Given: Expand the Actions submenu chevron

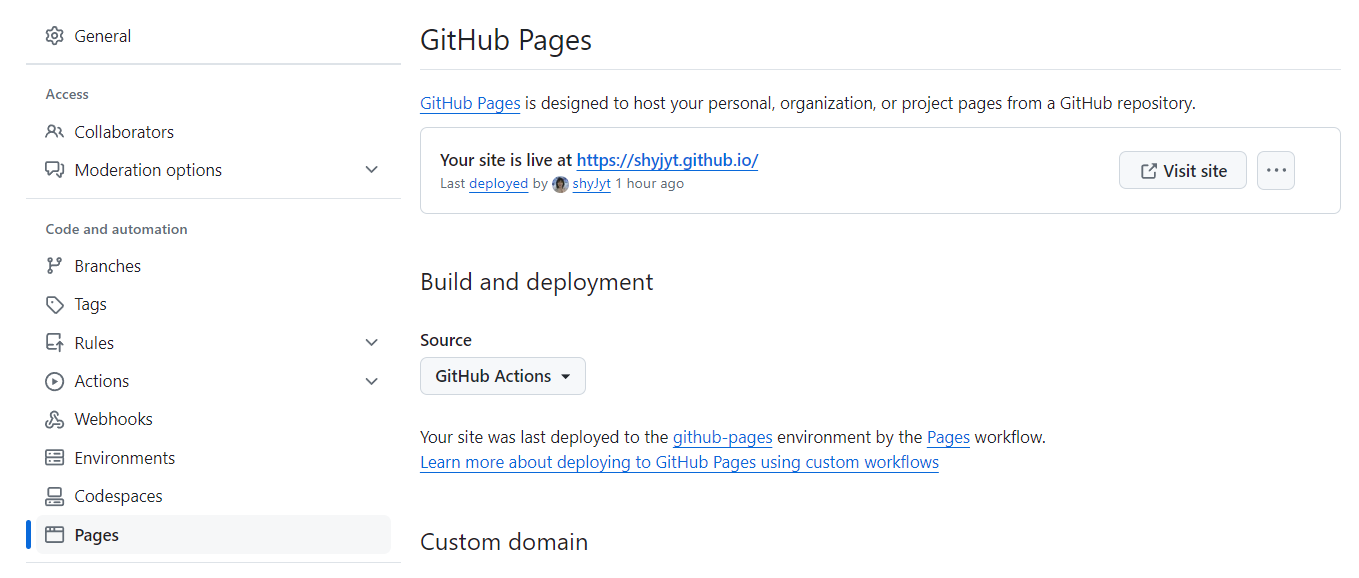Looking at the screenshot, I should click(x=371, y=381).
